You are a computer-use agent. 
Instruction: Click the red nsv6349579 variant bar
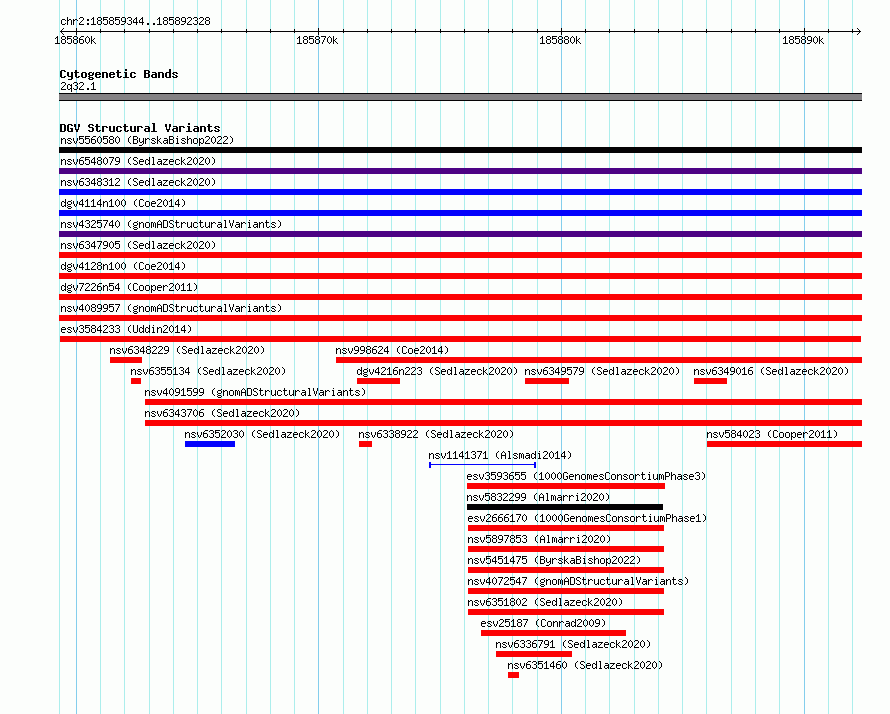coord(547,381)
